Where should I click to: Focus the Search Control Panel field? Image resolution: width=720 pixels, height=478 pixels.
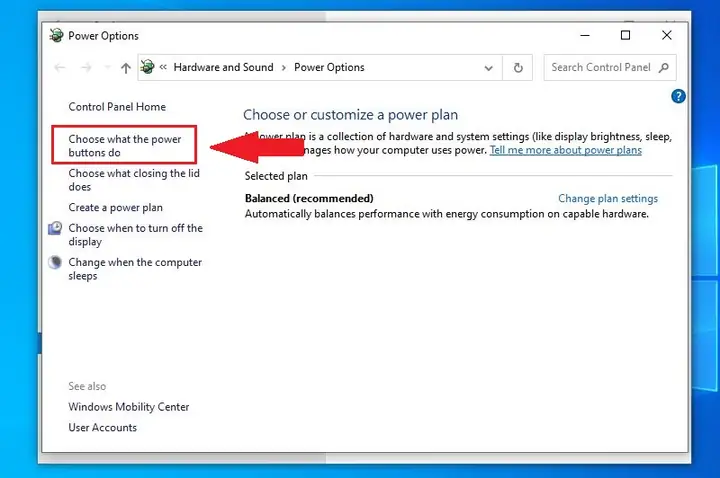[x=609, y=67]
